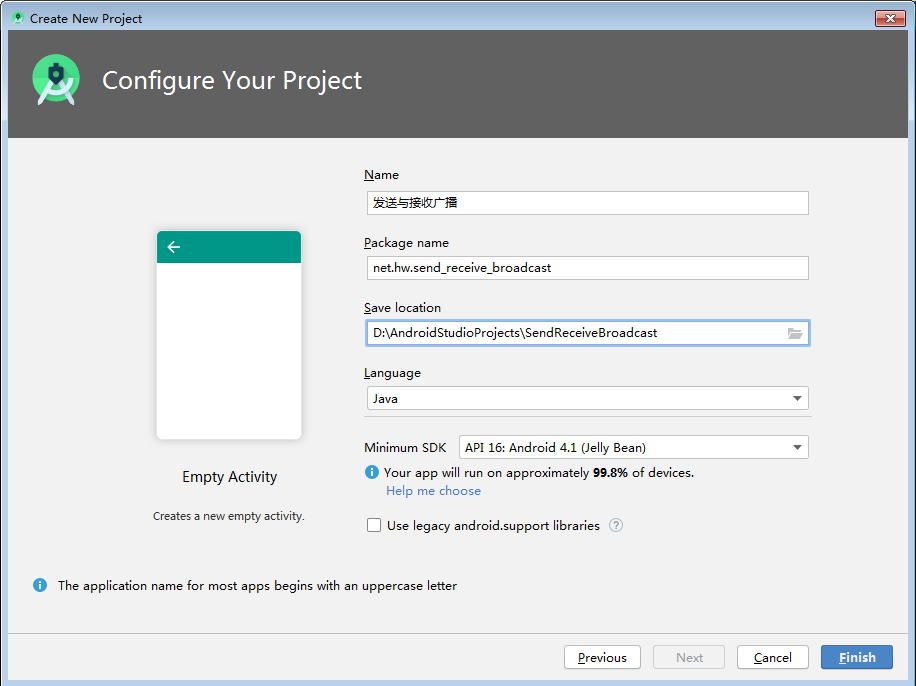
Task: Focus the Name text field
Action: [x=588, y=203]
